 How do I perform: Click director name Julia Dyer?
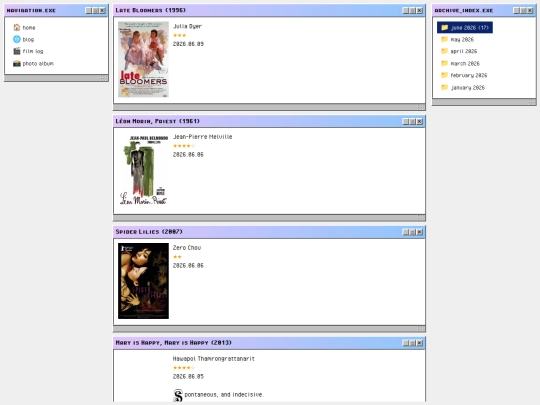(187, 26)
